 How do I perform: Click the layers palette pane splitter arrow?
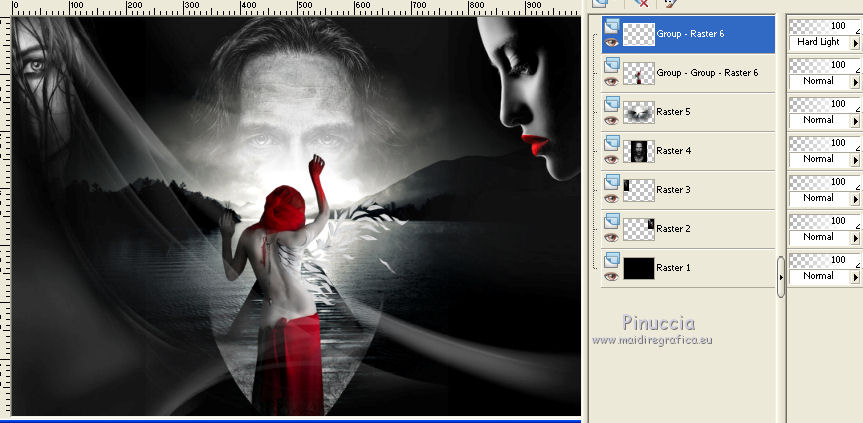point(781,277)
